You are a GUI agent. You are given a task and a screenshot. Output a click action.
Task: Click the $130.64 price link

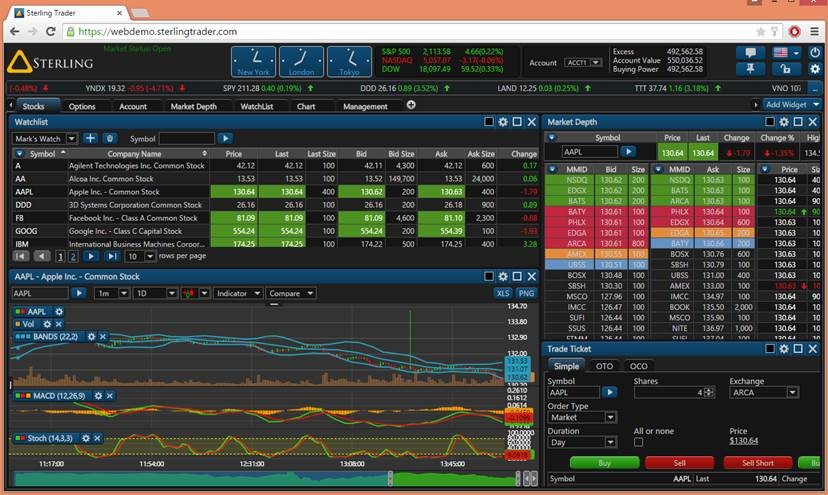pos(744,441)
